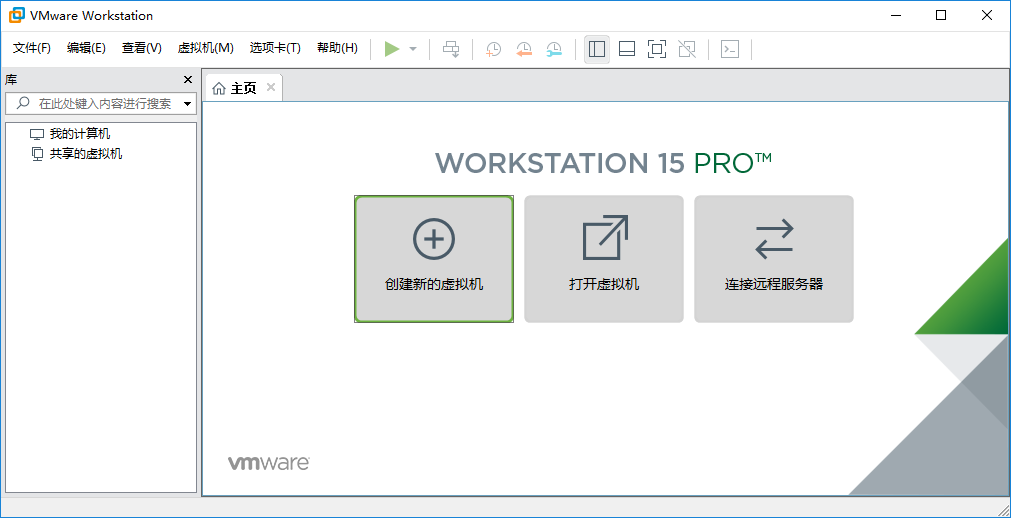Enter full screen mode icon

656,49
